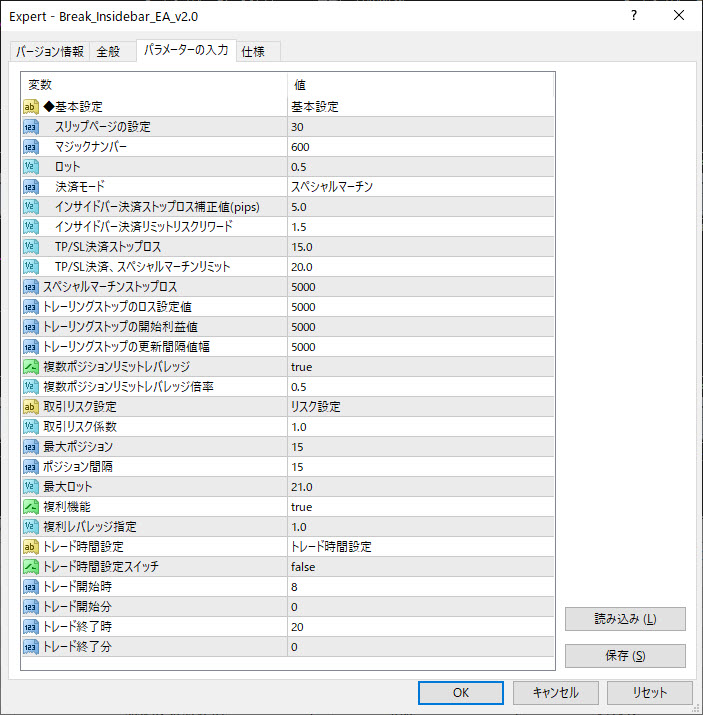Screen dimensions: 703x715
Task: Toggle the true value of 複利機能
Action: point(421,507)
